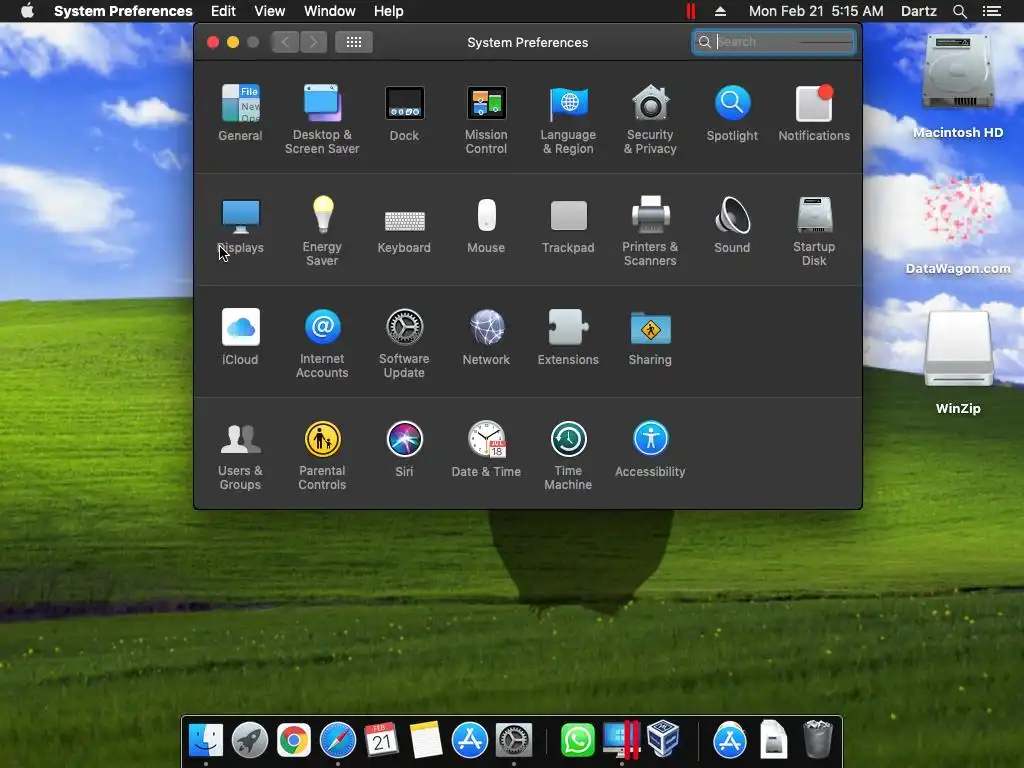Open Launchpad from the Dock
1024x768 pixels.
(249, 740)
